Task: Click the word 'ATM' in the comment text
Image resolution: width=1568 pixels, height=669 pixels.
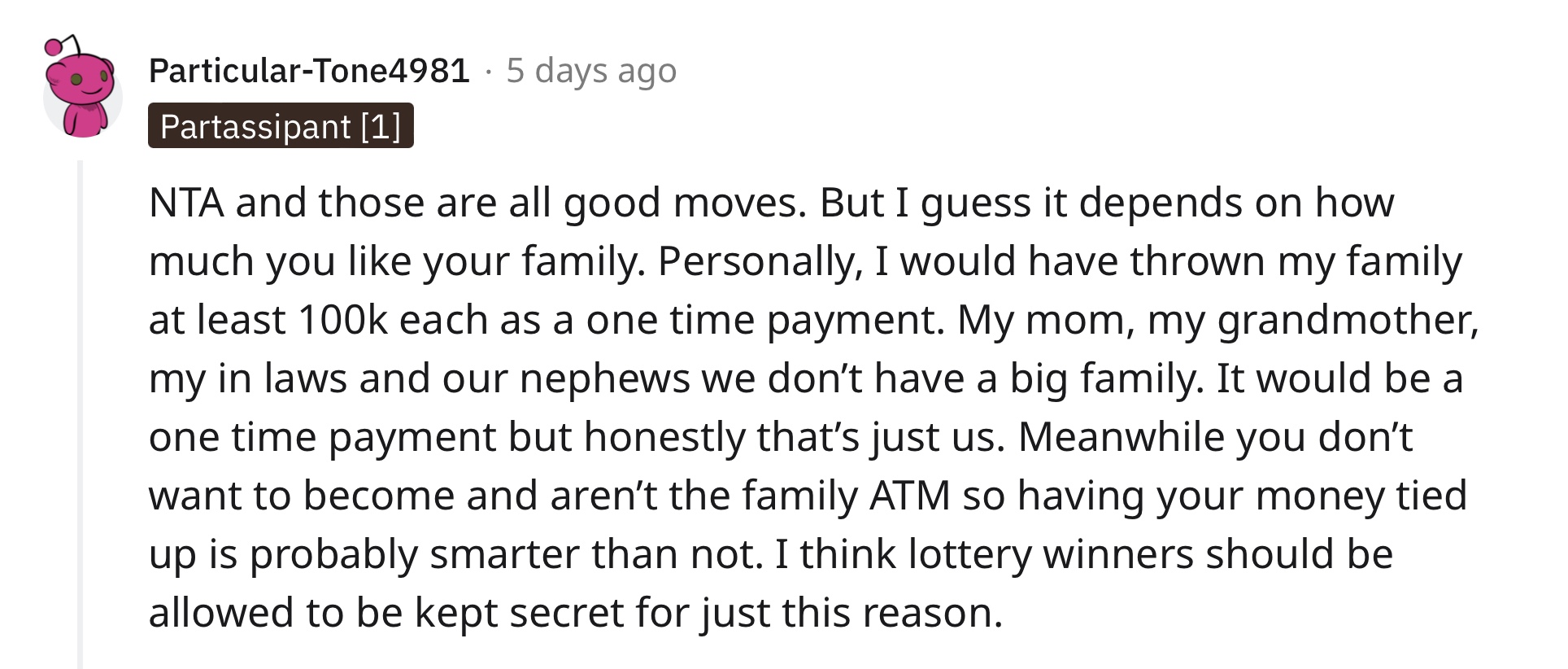Action: (x=909, y=496)
